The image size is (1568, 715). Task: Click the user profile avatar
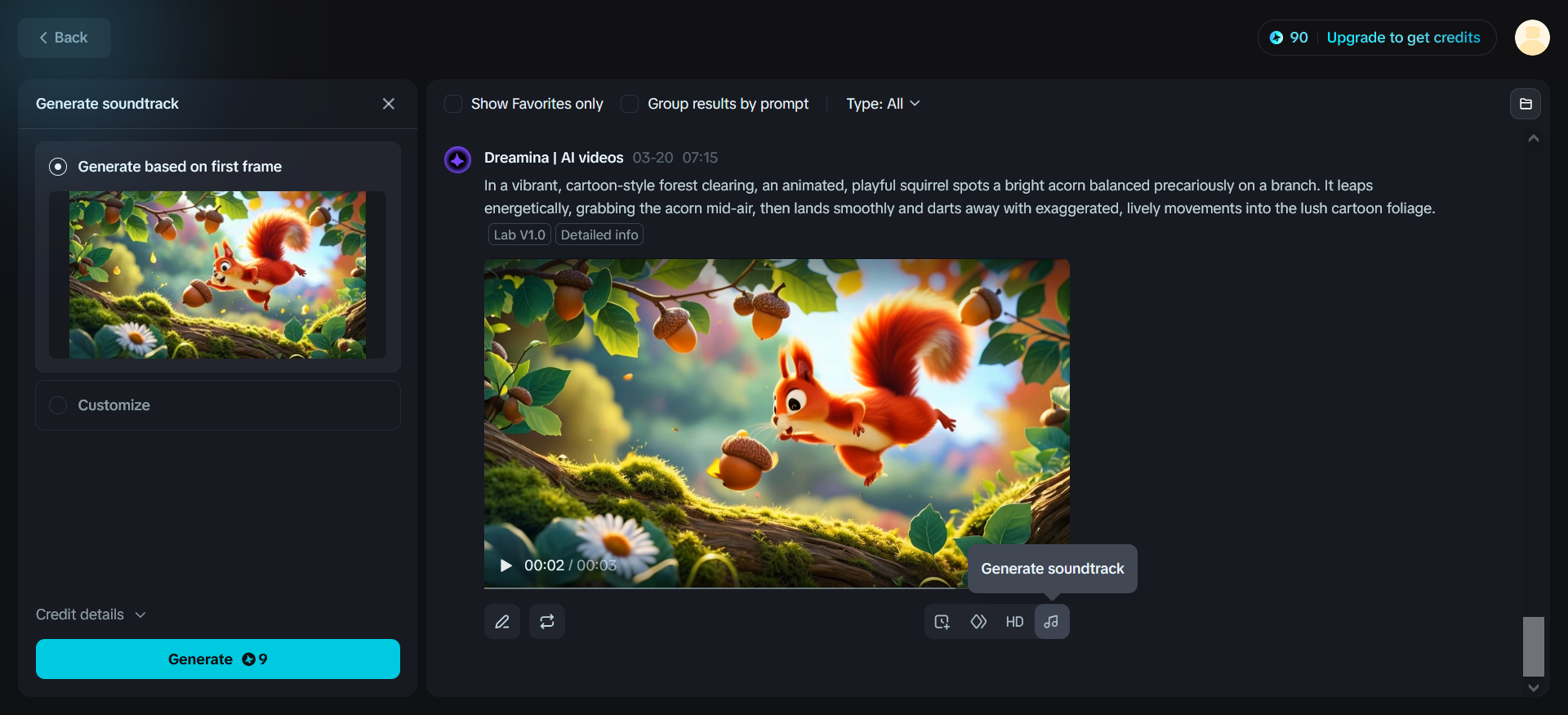click(x=1532, y=38)
